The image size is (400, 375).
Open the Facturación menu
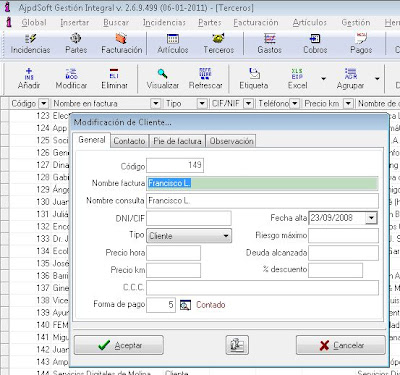click(x=256, y=23)
